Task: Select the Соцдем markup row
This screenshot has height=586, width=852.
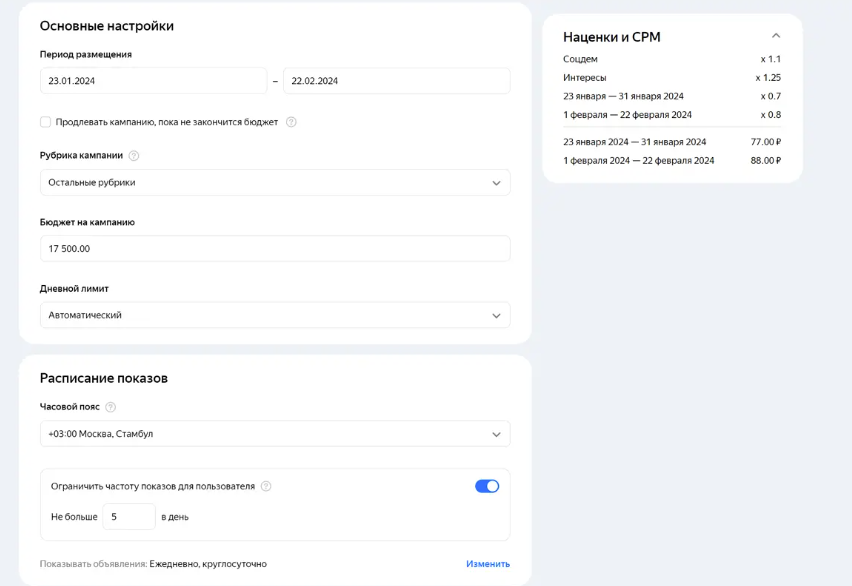Action: 672,59
